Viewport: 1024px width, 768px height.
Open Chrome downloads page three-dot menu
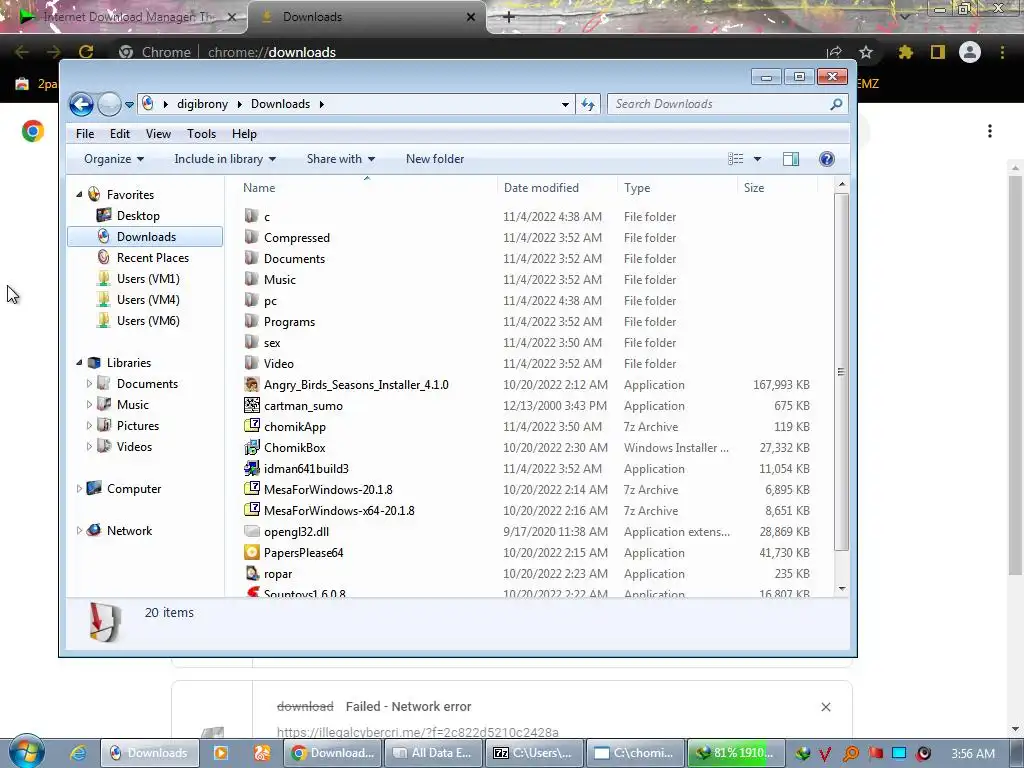pyautogui.click(x=990, y=131)
